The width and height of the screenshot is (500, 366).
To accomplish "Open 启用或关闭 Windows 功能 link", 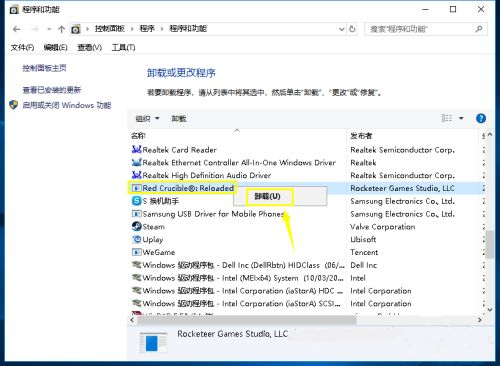I will coord(67,105).
